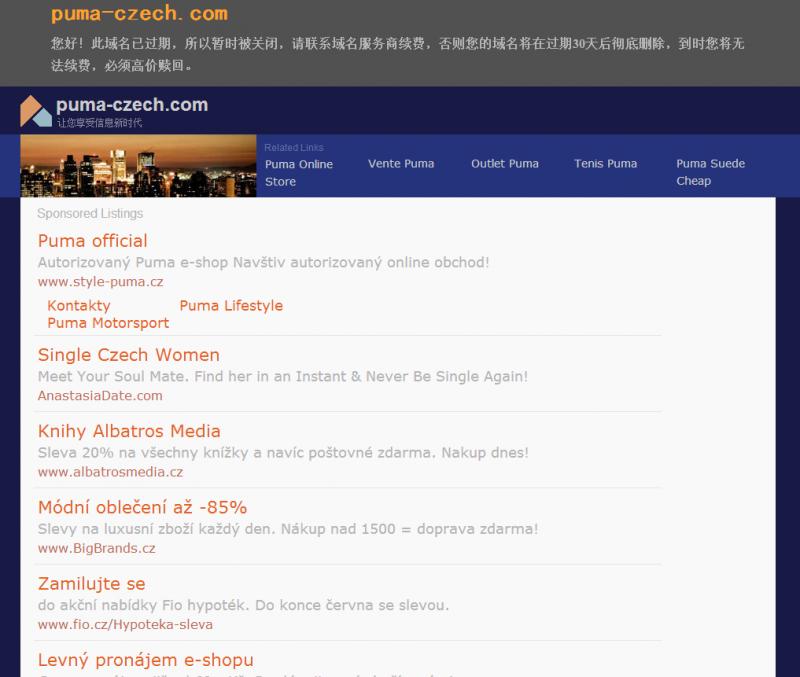Go to Puma Suede Cheap link
Screen dimensions: 800x677
point(710,172)
